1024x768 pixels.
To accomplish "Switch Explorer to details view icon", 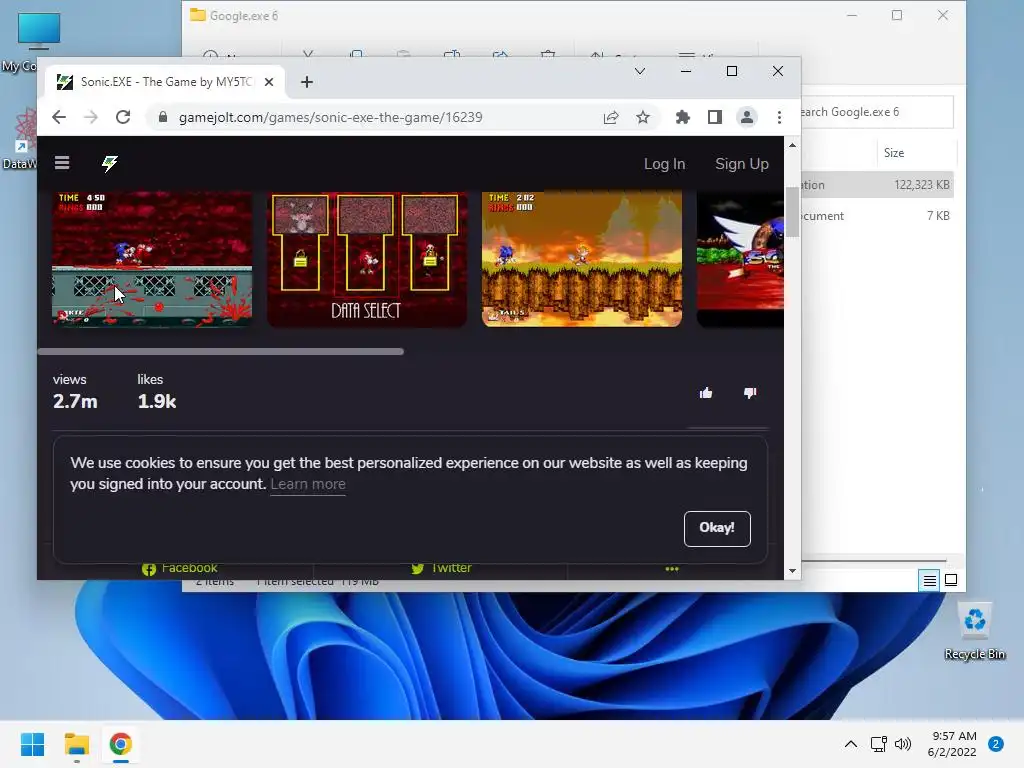I will point(929,580).
